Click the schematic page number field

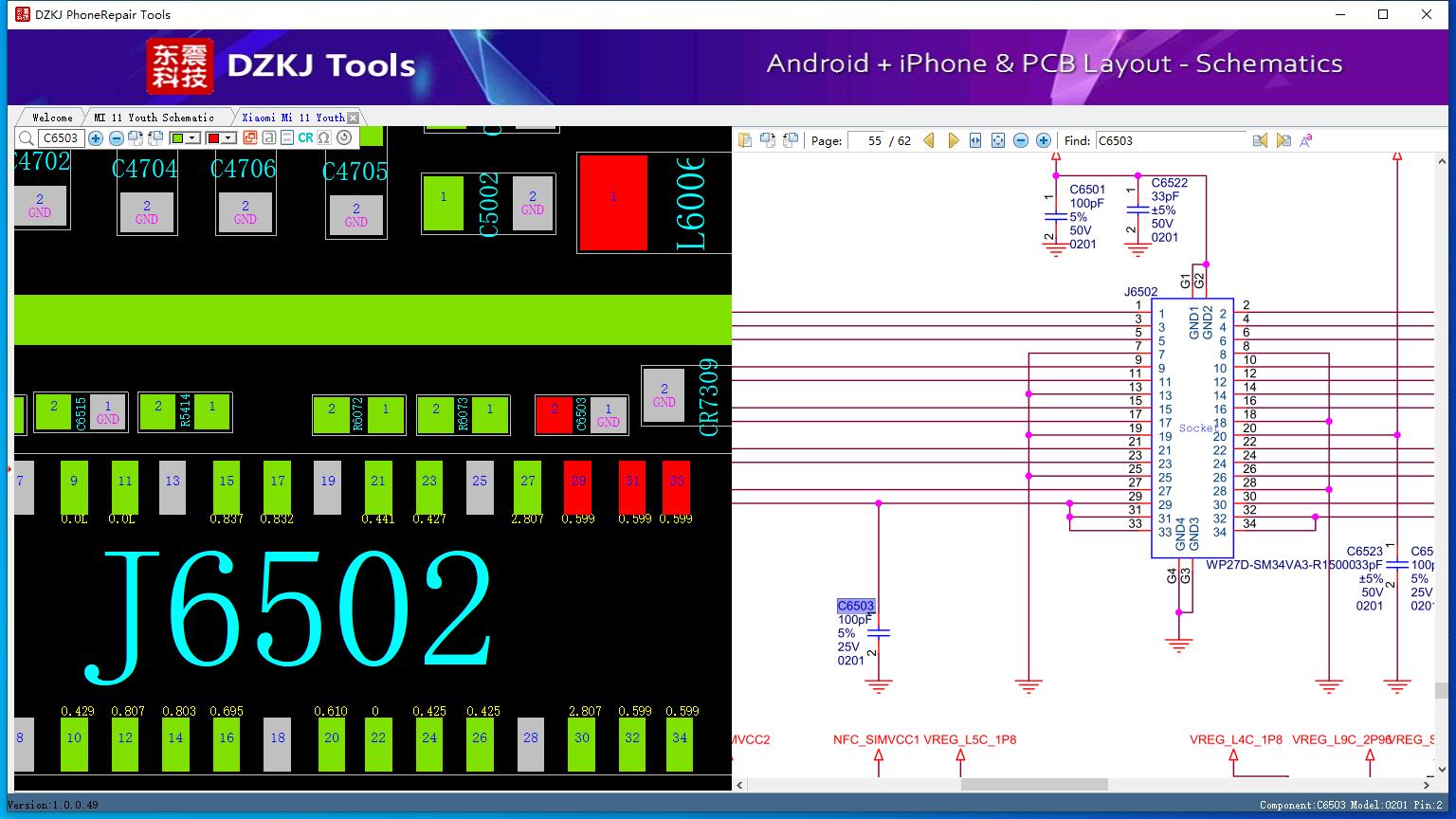pos(866,140)
